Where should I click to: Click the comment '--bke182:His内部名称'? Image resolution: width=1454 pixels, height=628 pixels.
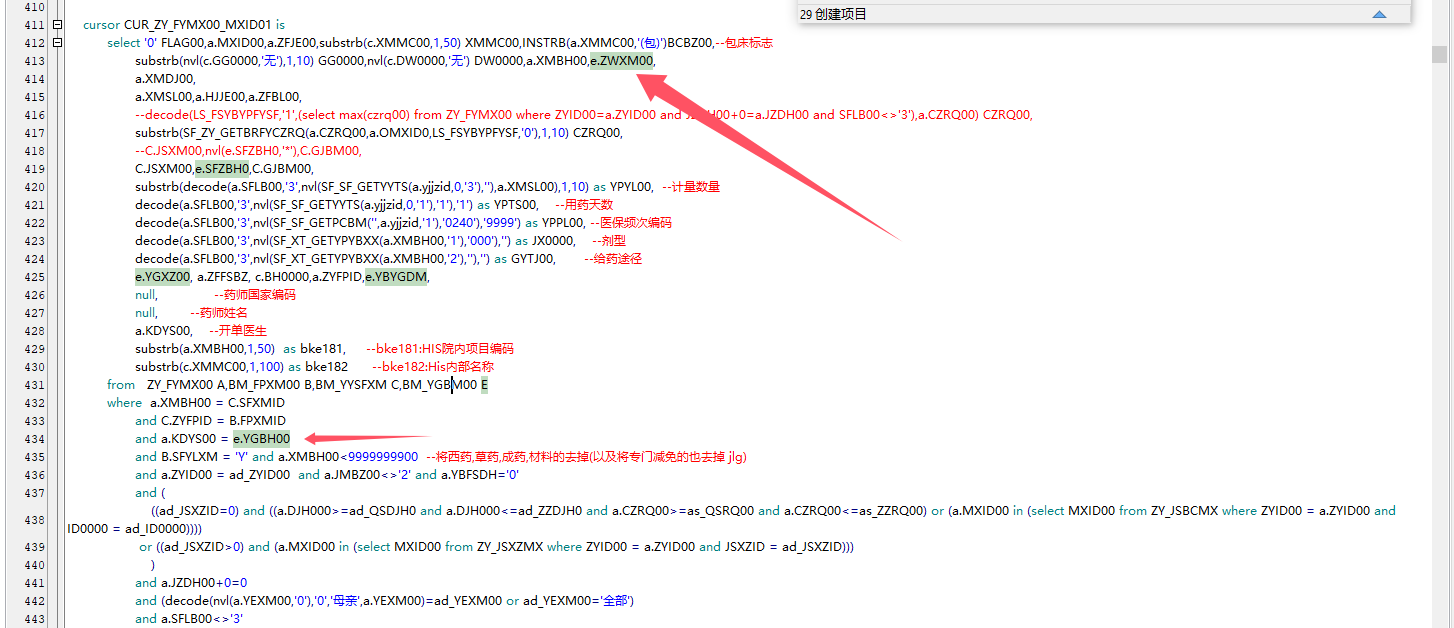coord(432,367)
